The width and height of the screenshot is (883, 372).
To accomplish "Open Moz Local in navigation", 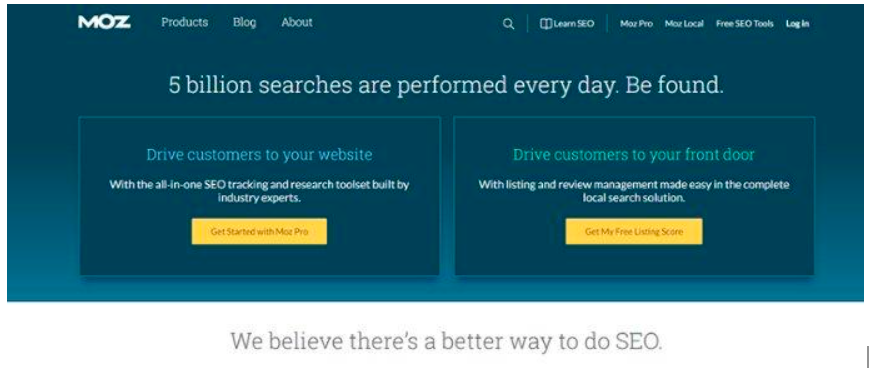I will (684, 24).
